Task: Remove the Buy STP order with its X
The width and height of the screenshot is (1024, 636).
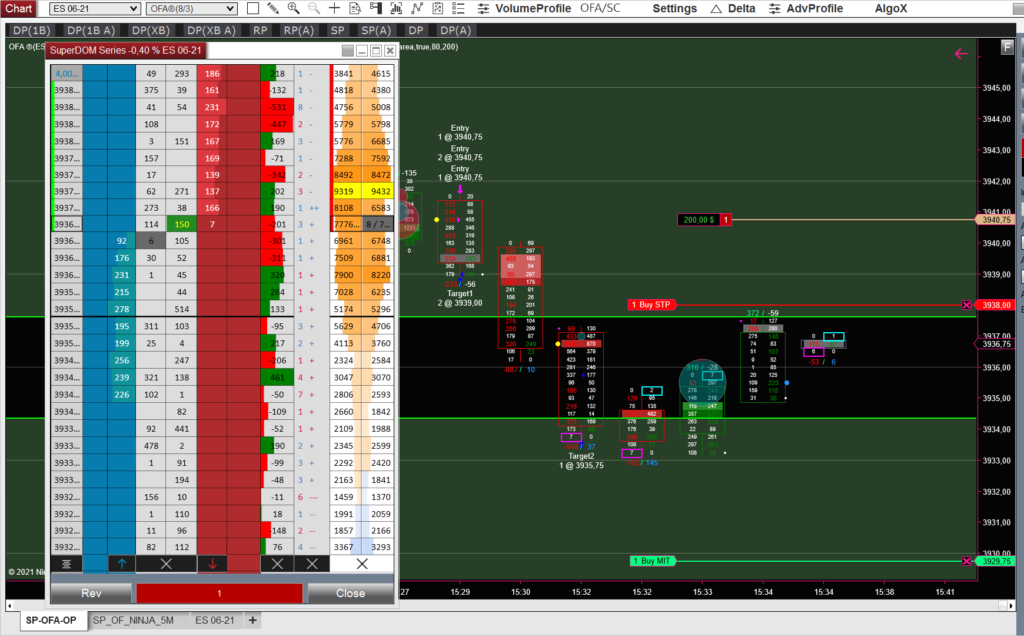Action: click(967, 305)
